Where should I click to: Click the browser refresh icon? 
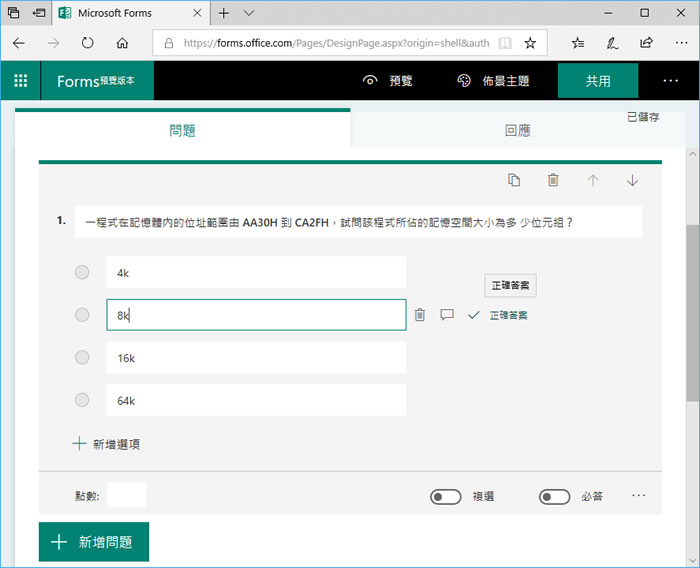(87, 43)
